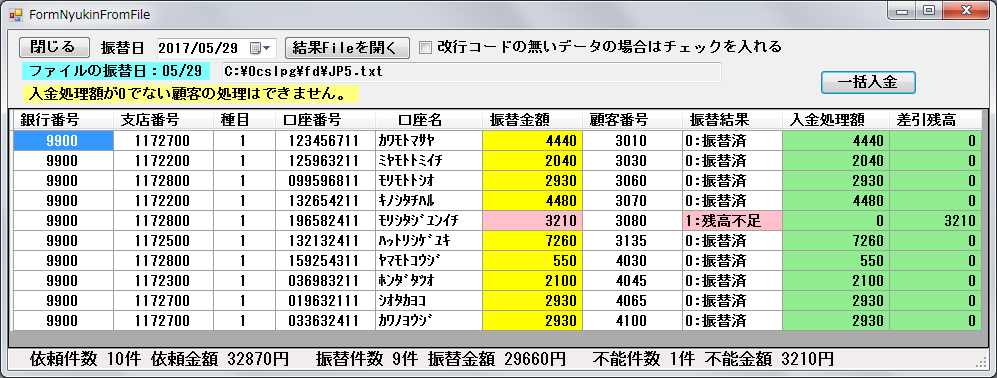997x378 pixels.
Task: Click the ファイルの振替日:05/29 label
Action: pos(116,71)
